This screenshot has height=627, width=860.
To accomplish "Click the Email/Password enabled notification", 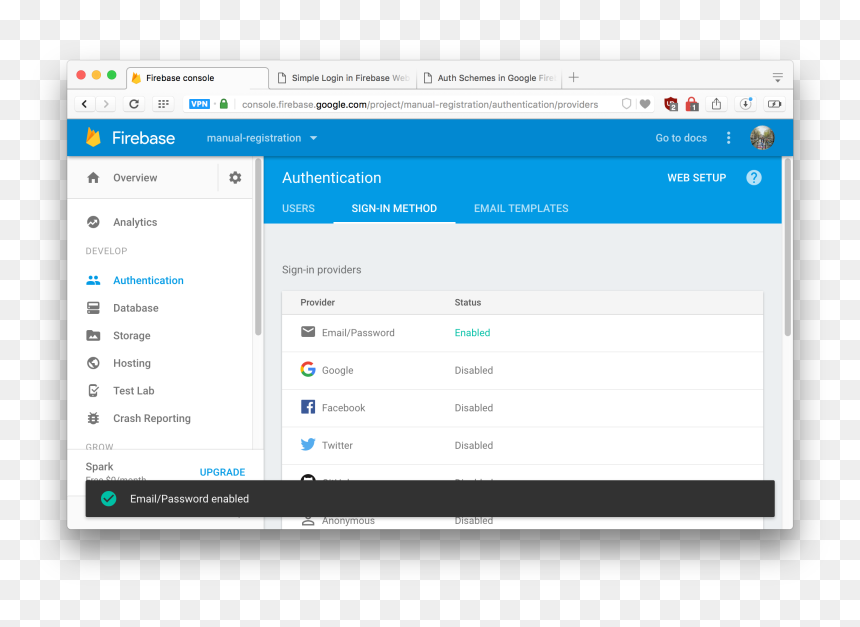I will (x=430, y=499).
